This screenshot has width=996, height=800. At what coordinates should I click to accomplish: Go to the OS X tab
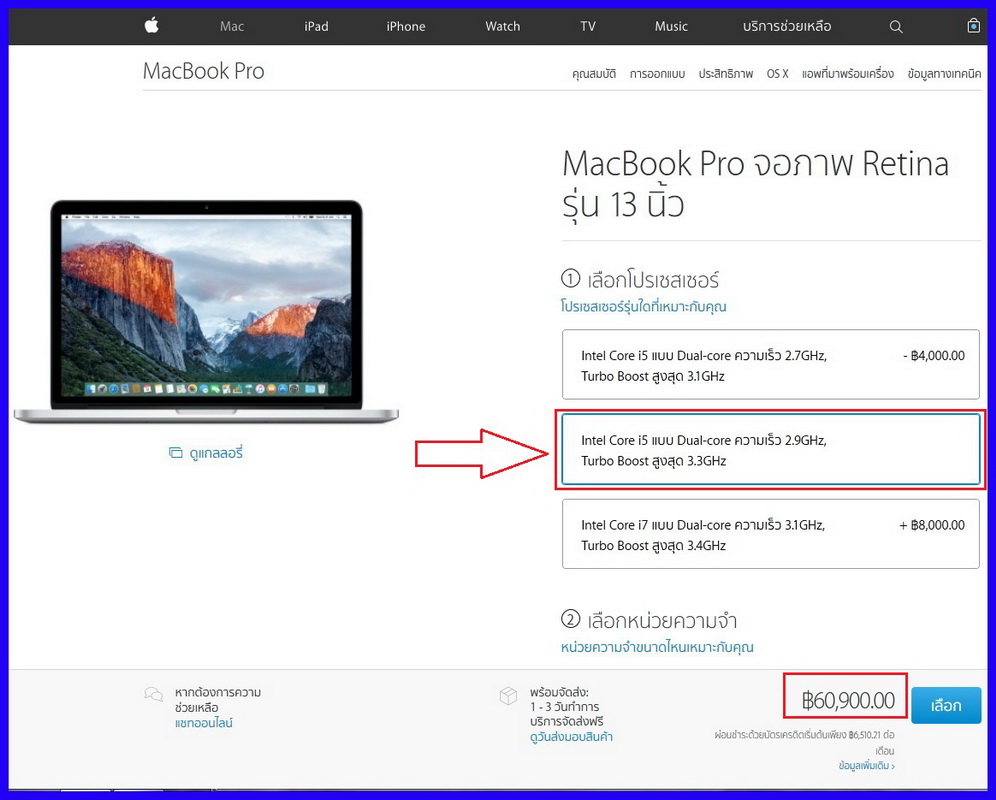tap(777, 74)
